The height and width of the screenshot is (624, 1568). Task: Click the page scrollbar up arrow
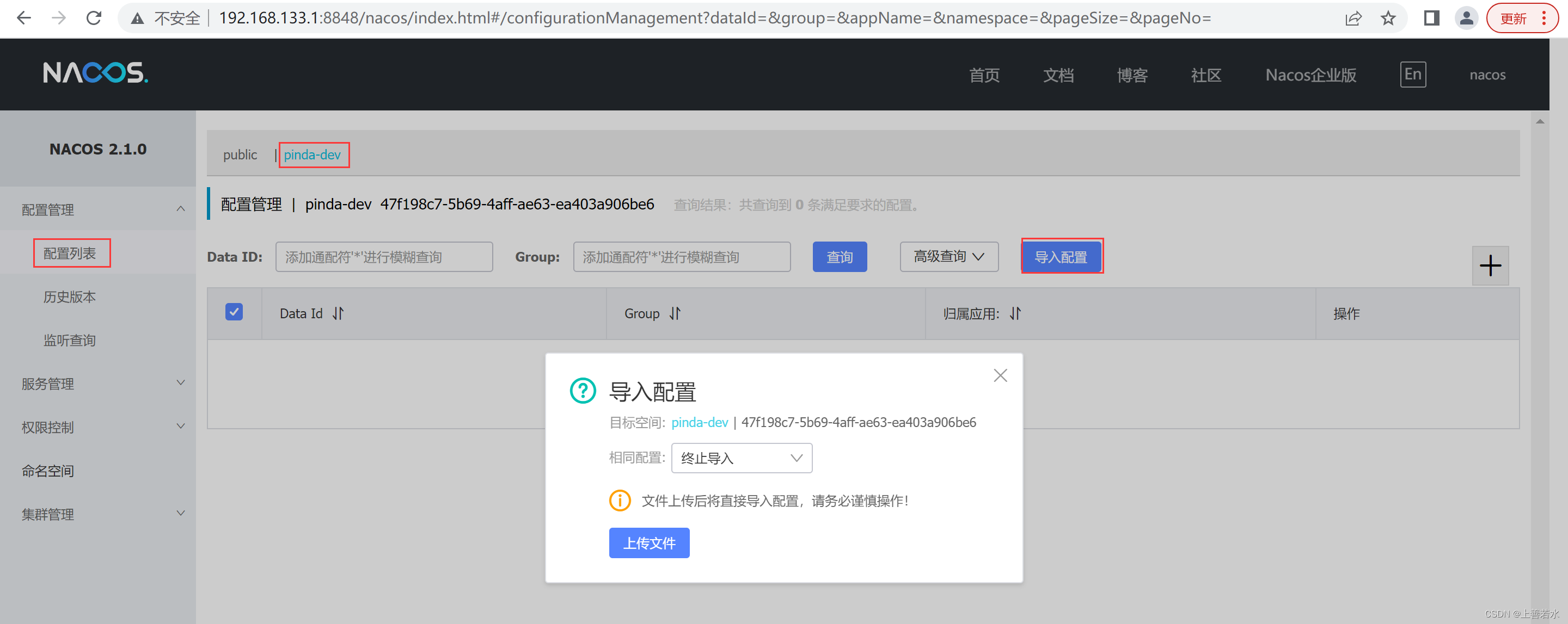click(x=1540, y=122)
